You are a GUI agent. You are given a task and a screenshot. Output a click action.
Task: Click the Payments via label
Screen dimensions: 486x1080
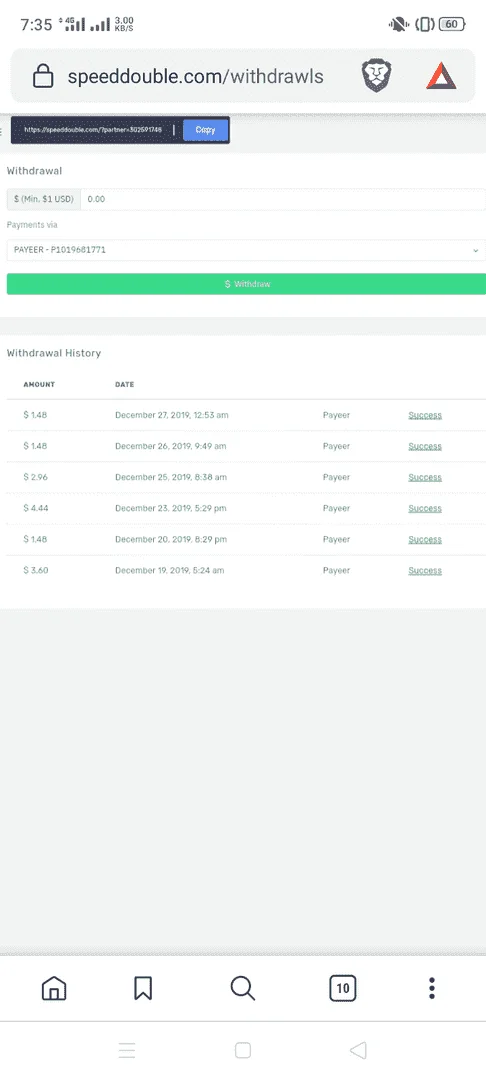click(x=32, y=225)
